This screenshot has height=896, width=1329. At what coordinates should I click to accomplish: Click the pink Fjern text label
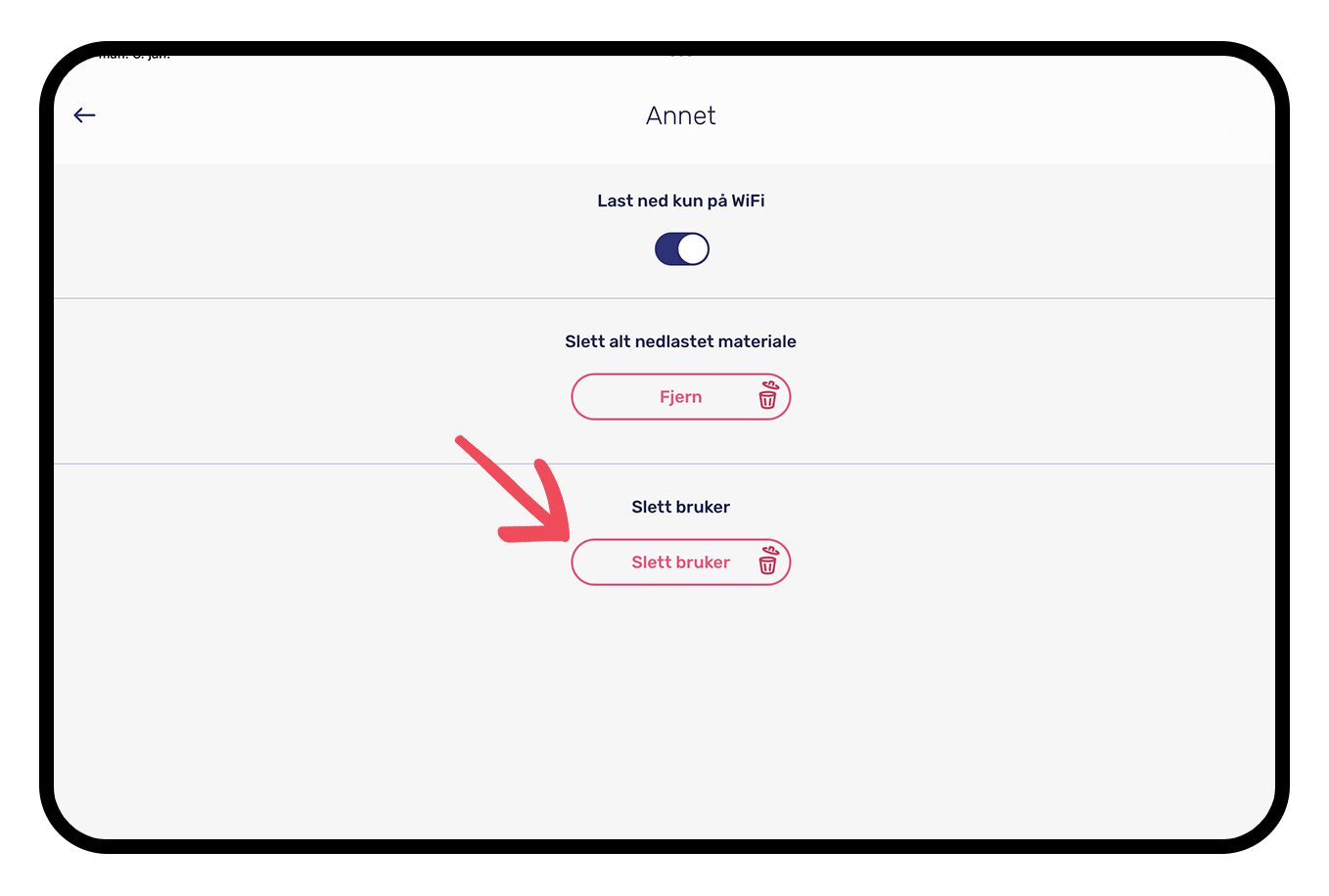(681, 397)
